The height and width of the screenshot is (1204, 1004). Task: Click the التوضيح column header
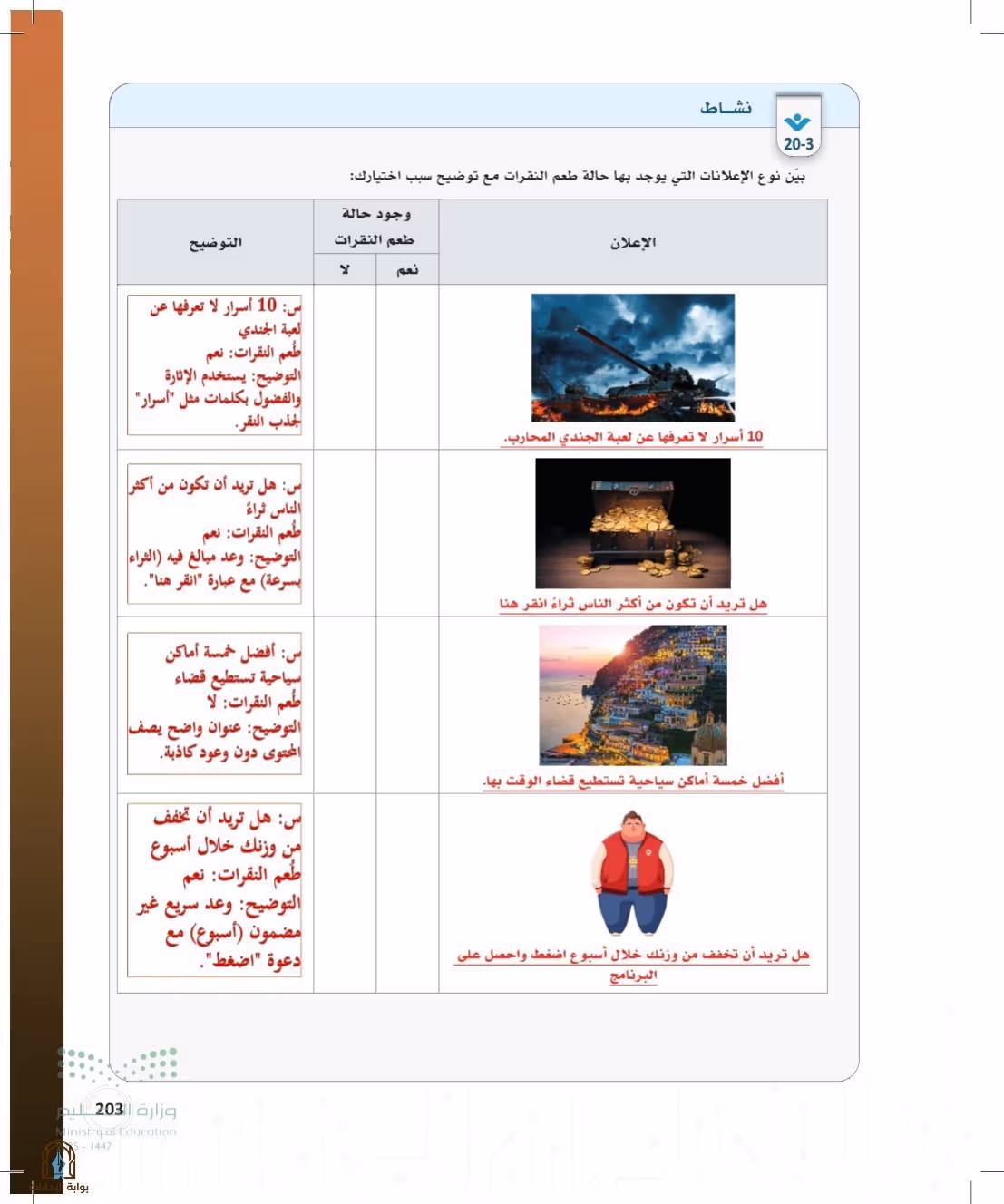pos(215,242)
